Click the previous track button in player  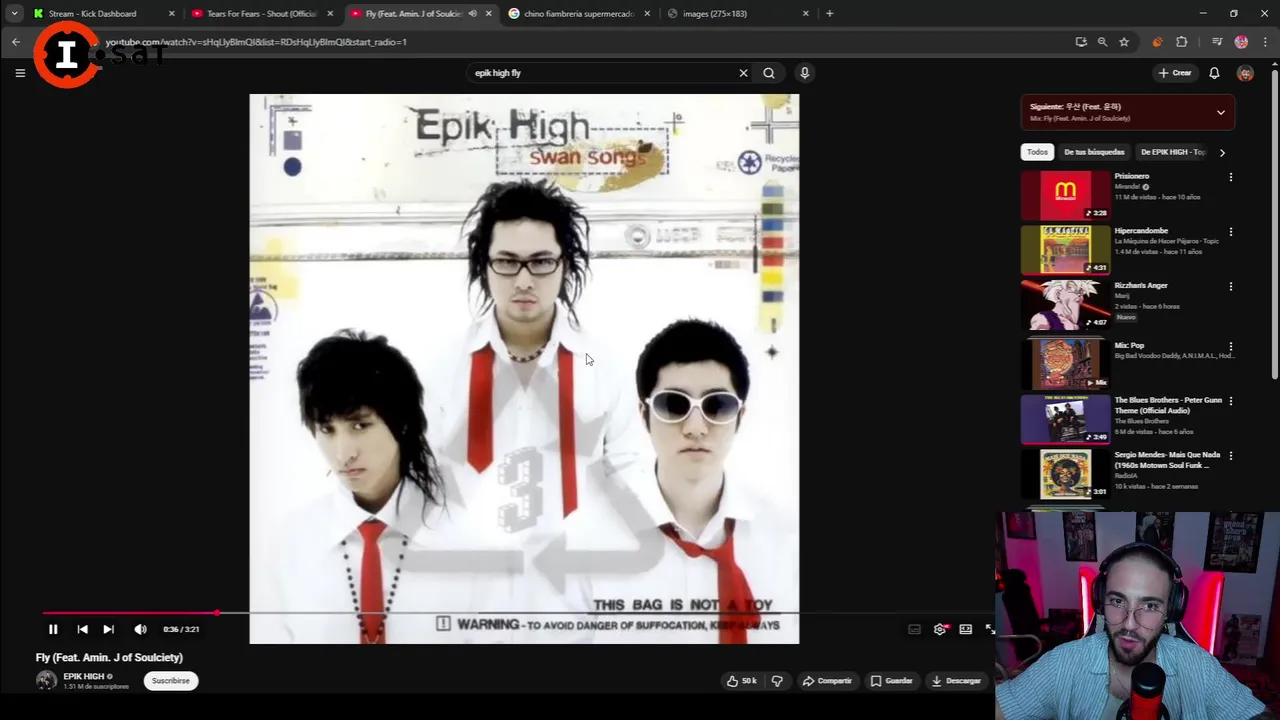(x=82, y=629)
